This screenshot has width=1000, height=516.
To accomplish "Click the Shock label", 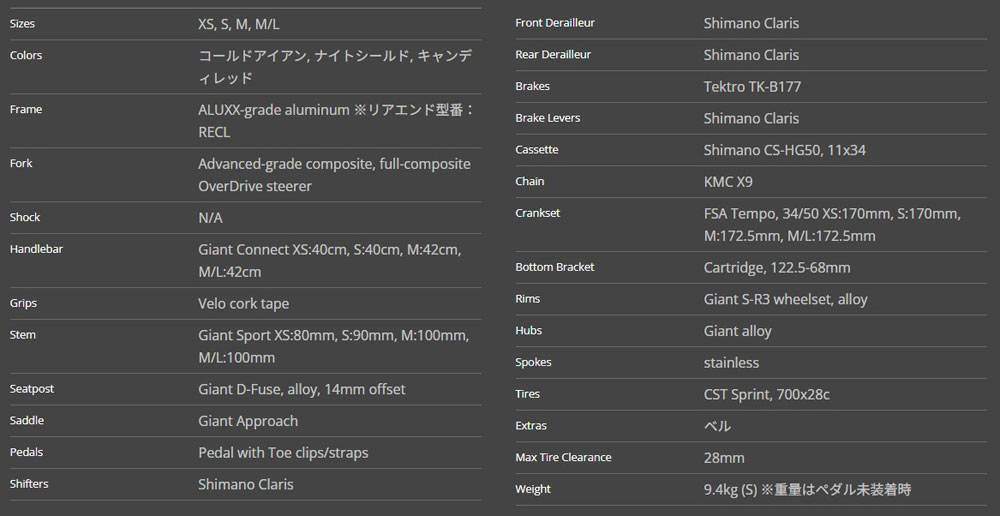I will tap(25, 217).
